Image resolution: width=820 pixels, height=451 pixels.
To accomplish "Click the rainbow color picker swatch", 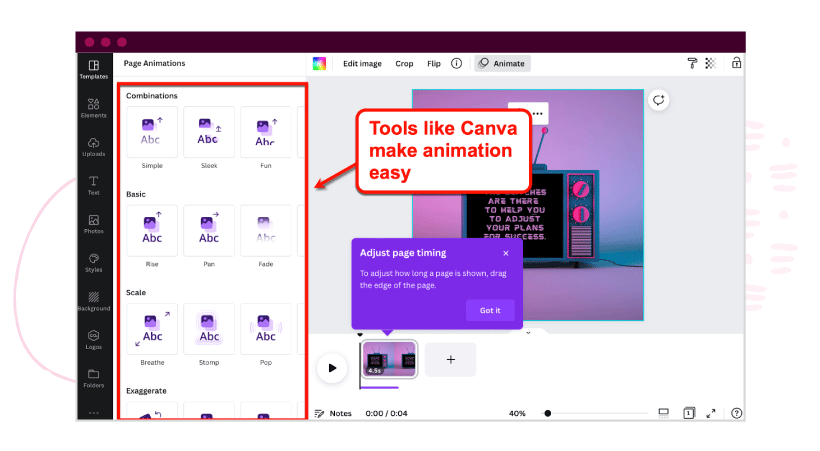I will pos(319,63).
